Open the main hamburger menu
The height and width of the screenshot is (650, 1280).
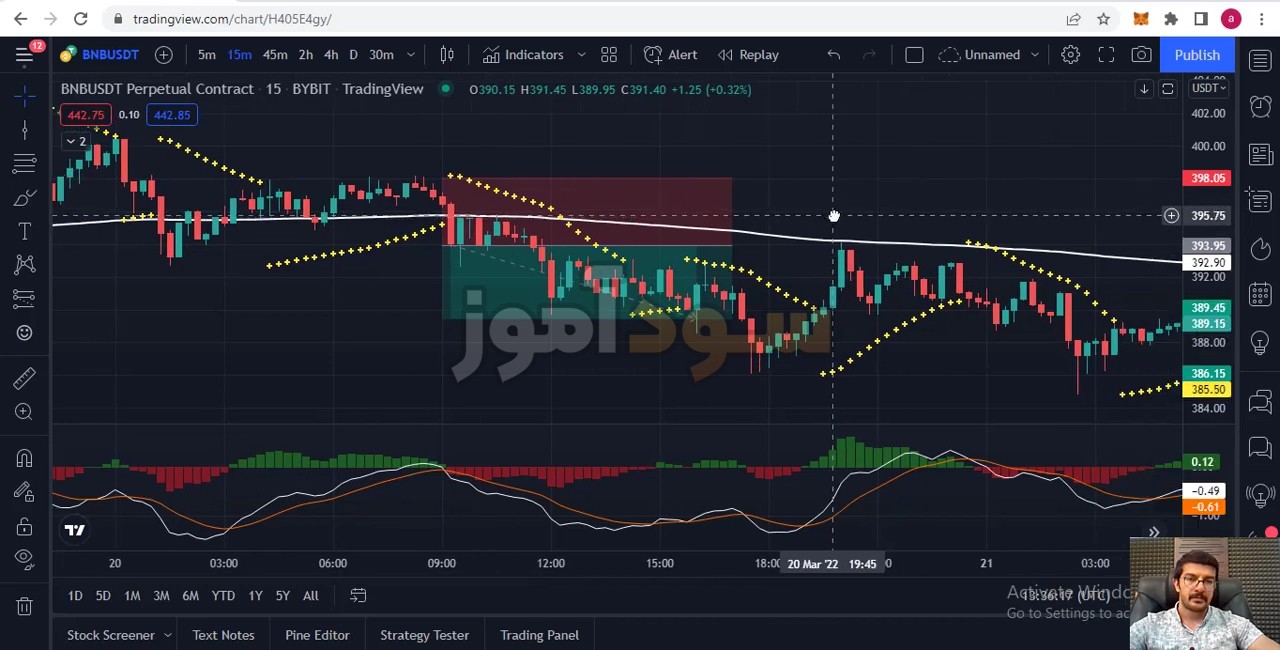24,55
